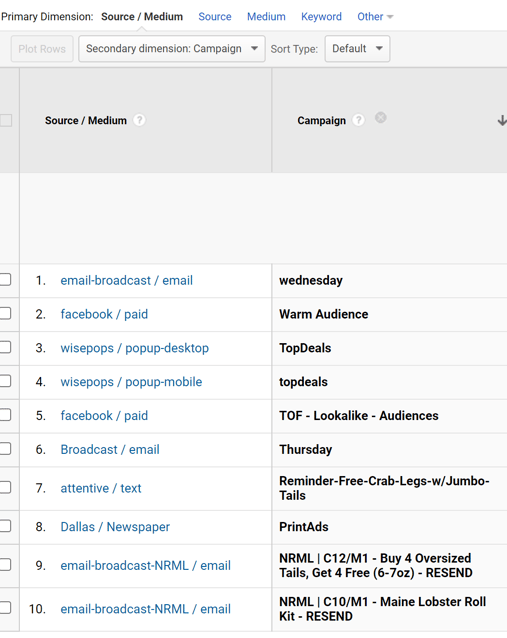507x638 pixels.
Task: Select the Keyword primary dimension
Action: [x=321, y=17]
